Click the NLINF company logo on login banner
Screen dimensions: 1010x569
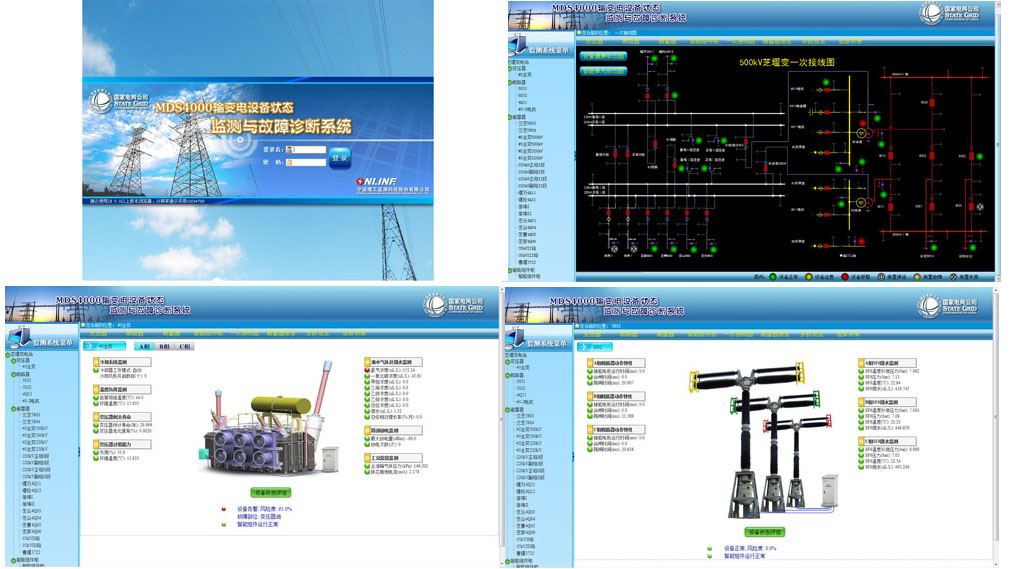[384, 180]
